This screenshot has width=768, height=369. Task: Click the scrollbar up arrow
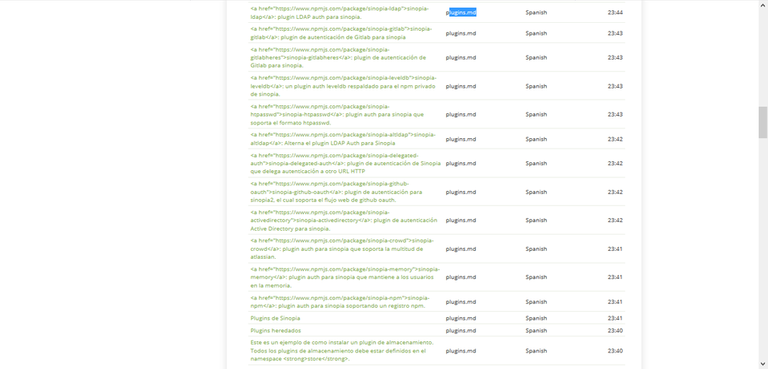(763, 5)
